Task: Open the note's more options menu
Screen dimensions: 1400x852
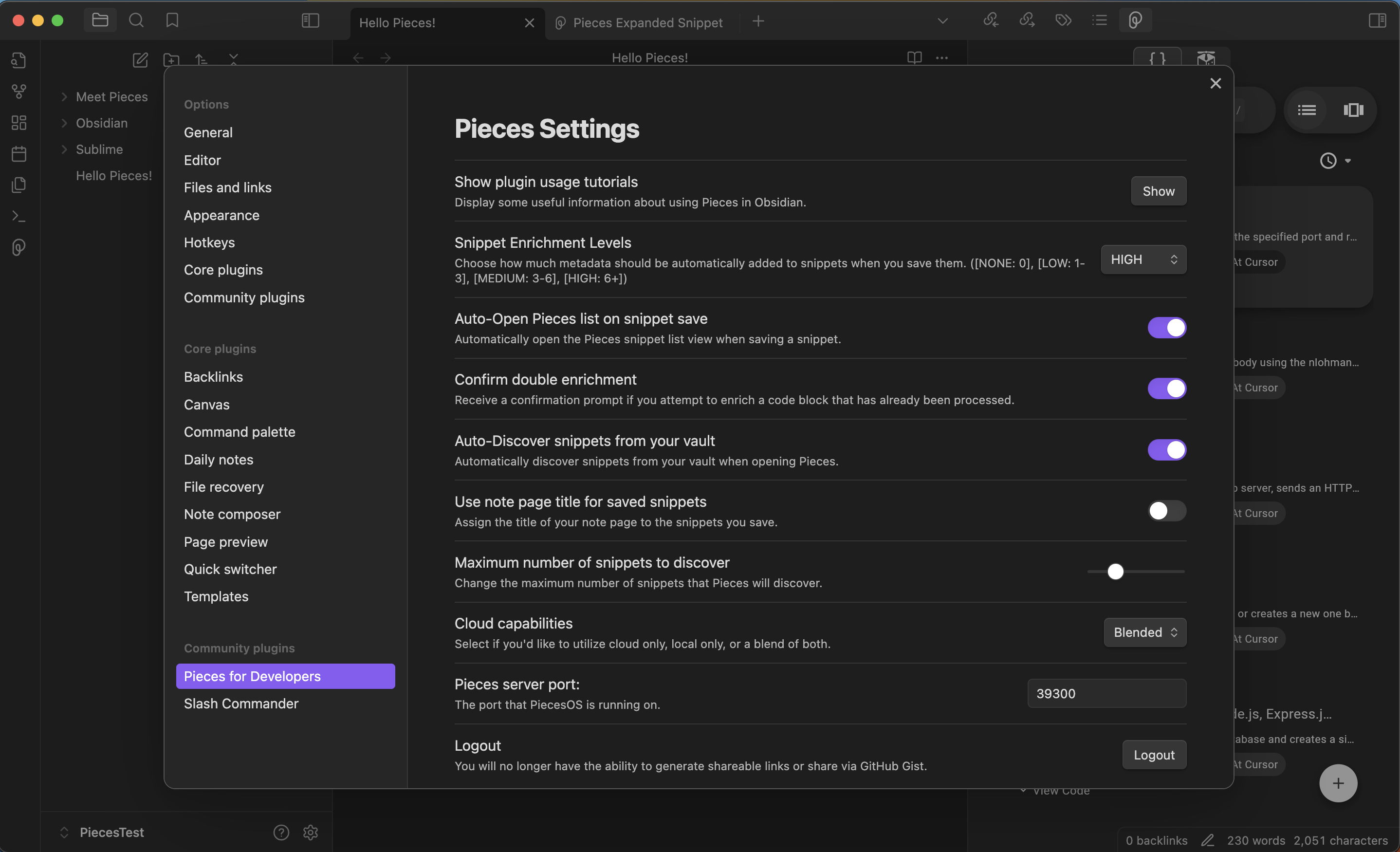Action: click(x=941, y=57)
